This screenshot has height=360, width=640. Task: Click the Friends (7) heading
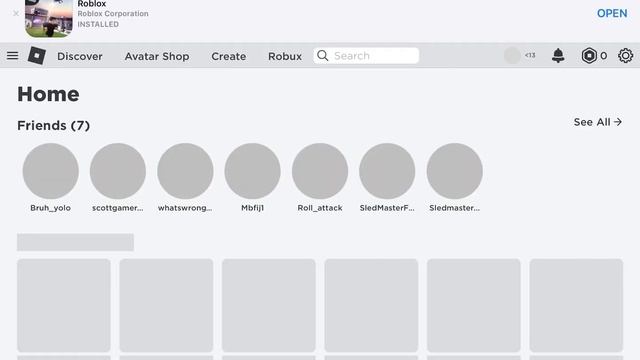pyautogui.click(x=53, y=125)
